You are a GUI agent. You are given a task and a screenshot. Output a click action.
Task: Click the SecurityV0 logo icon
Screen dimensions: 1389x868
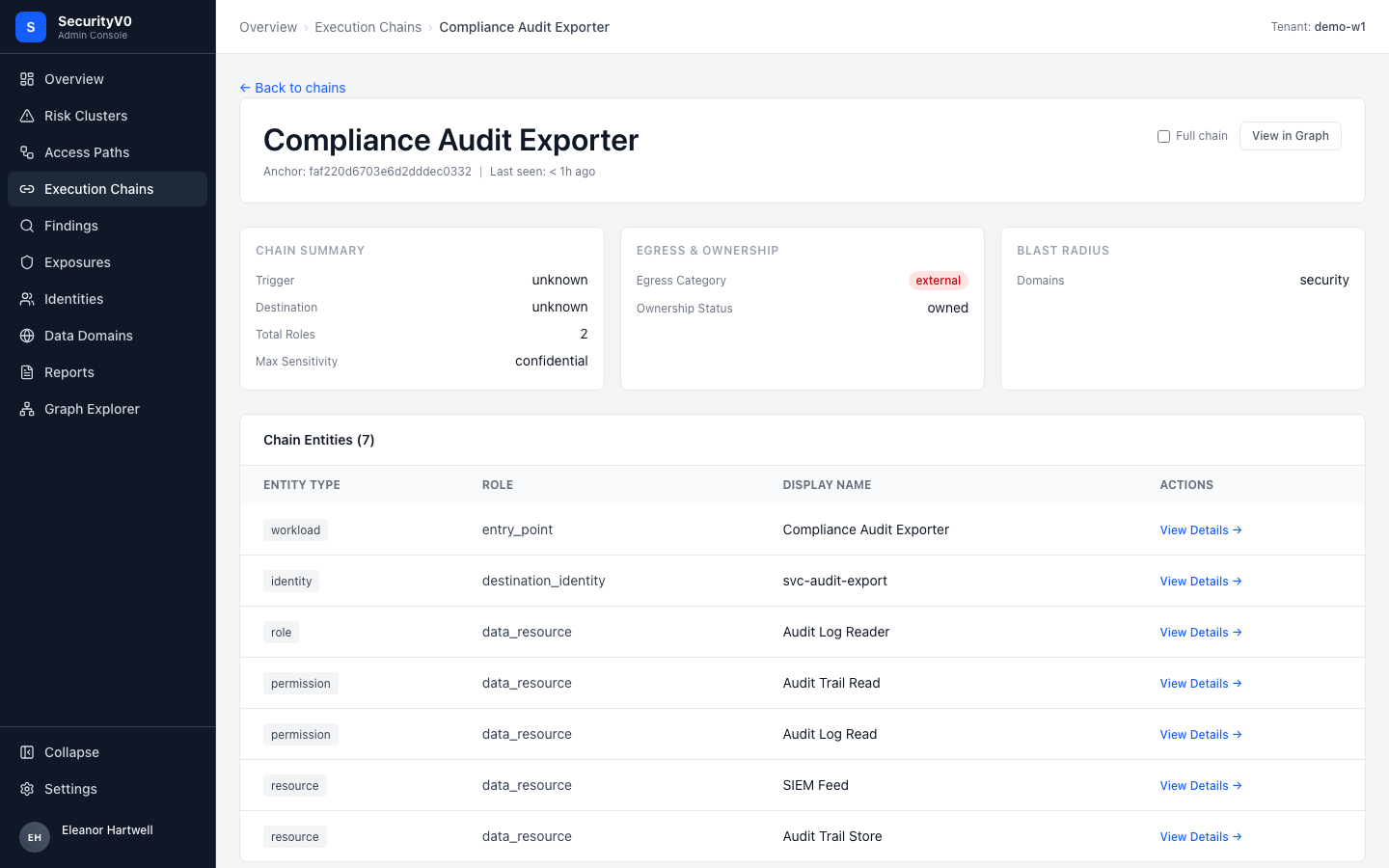click(x=31, y=27)
